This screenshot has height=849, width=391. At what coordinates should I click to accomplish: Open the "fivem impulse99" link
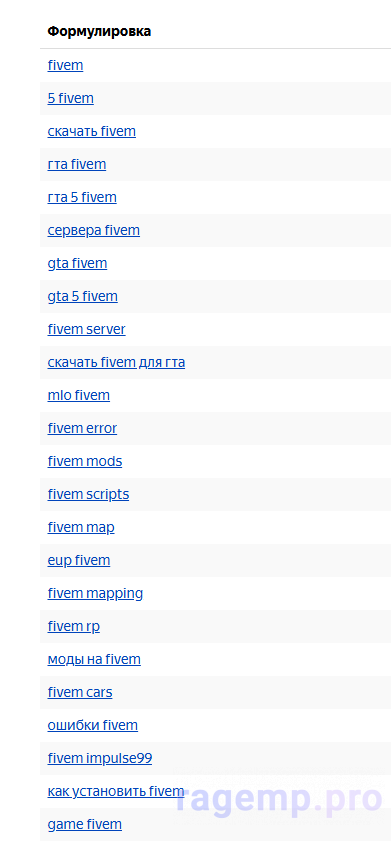coord(100,759)
